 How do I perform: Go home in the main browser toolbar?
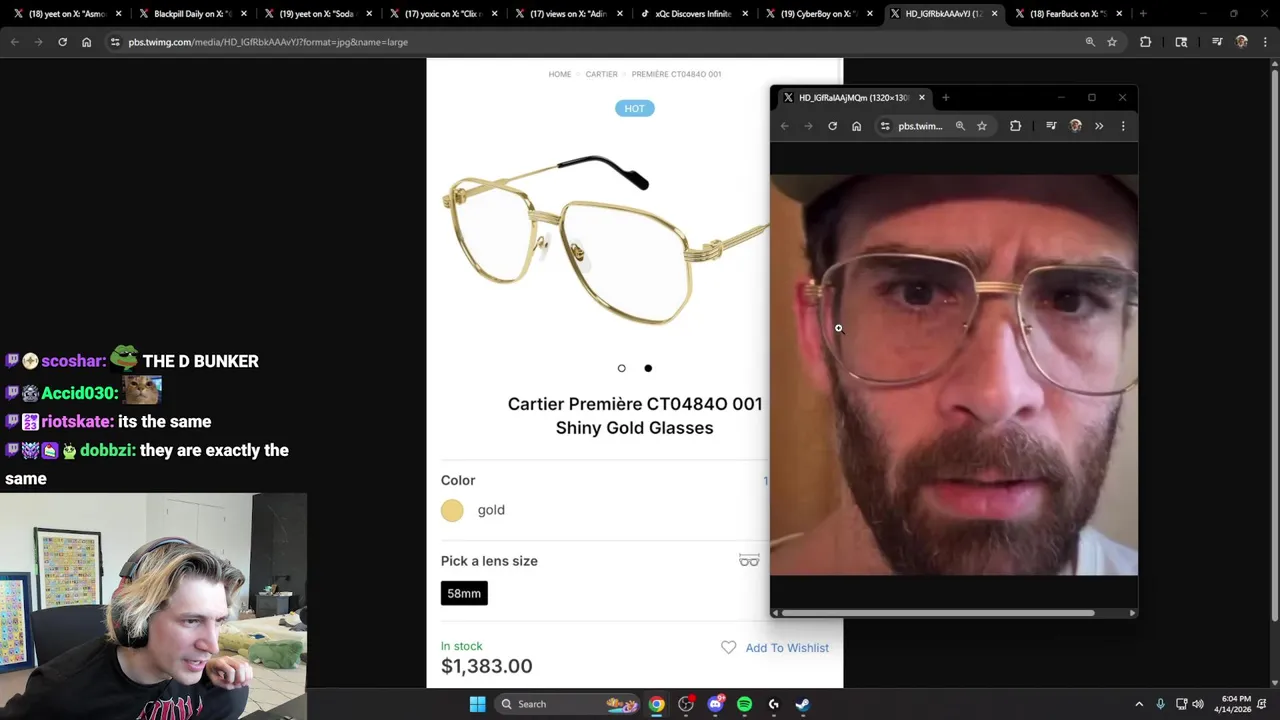(x=86, y=42)
